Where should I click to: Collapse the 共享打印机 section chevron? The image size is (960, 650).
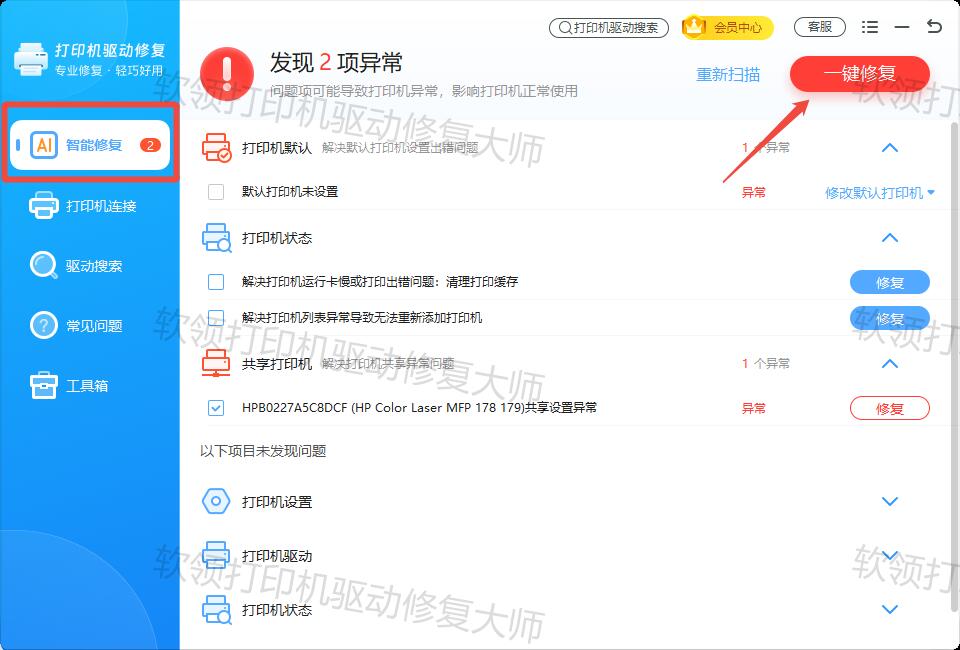tap(890, 363)
